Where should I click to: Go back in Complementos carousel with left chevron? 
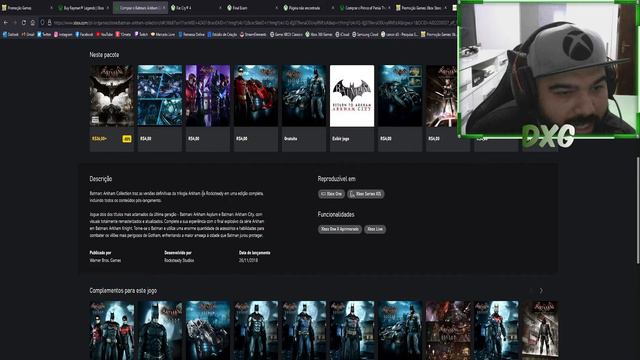[x=531, y=291]
